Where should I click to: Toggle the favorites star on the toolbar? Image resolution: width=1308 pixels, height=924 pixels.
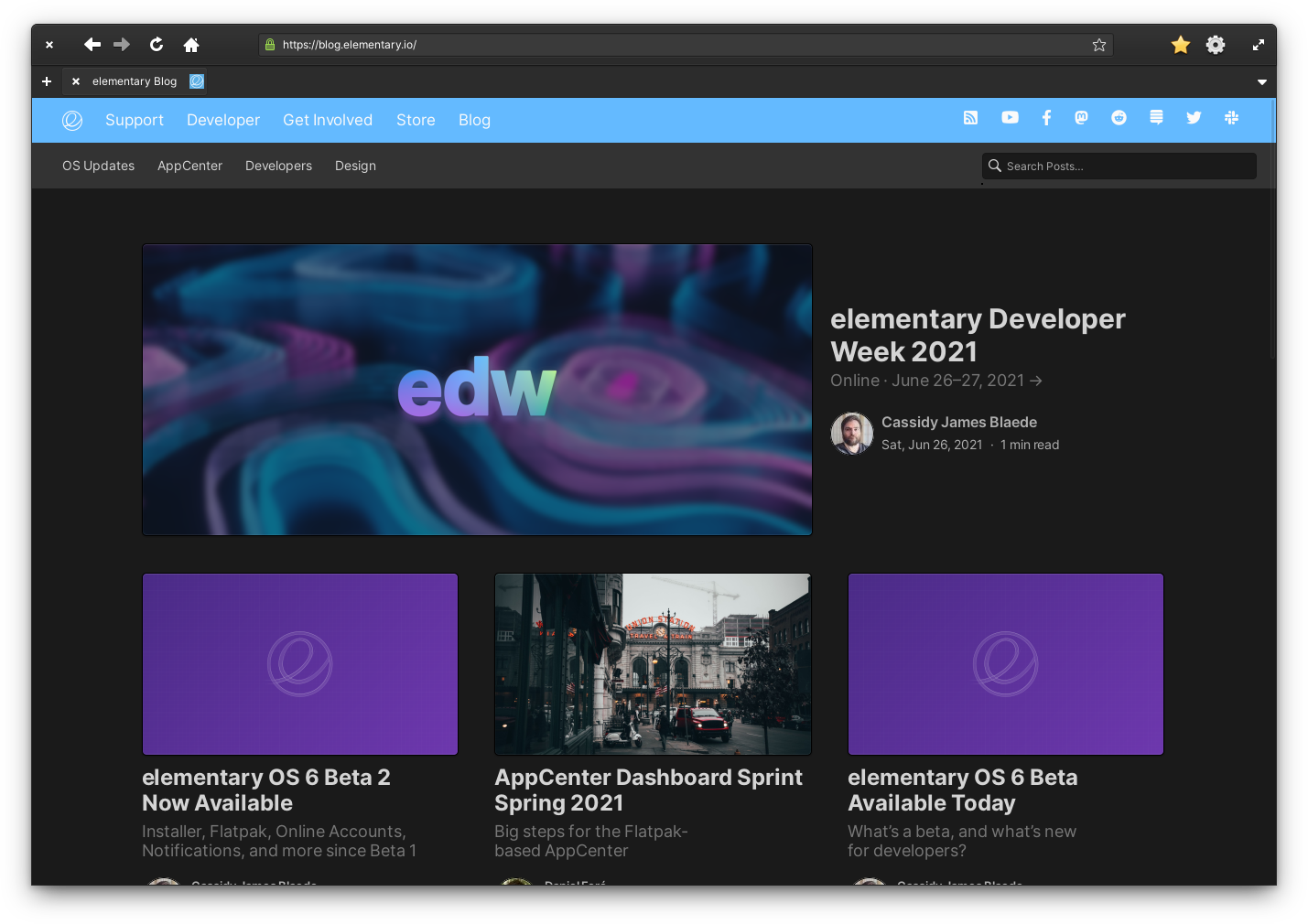coord(1180,44)
